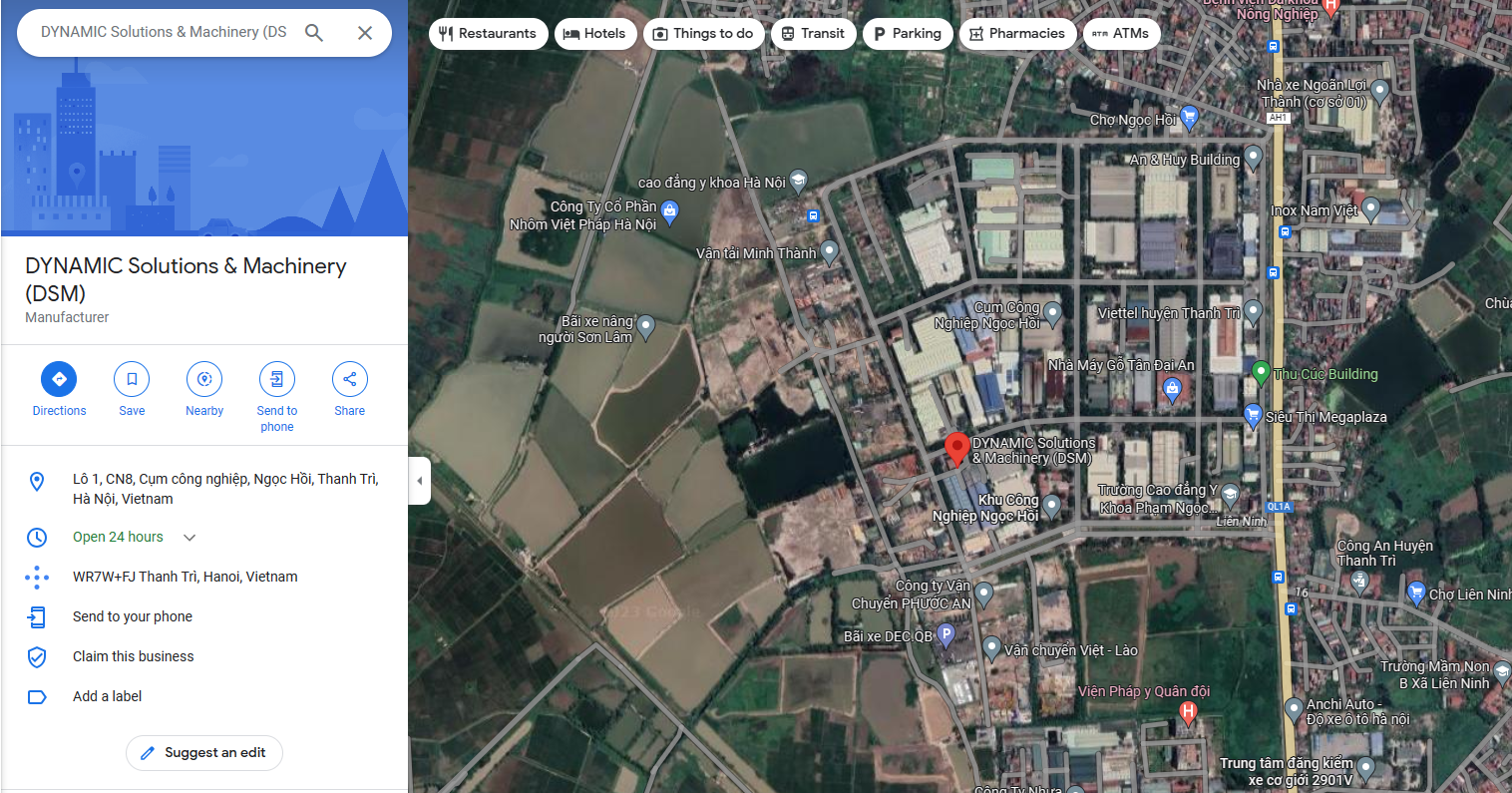Open Nearby search icon

(204, 379)
